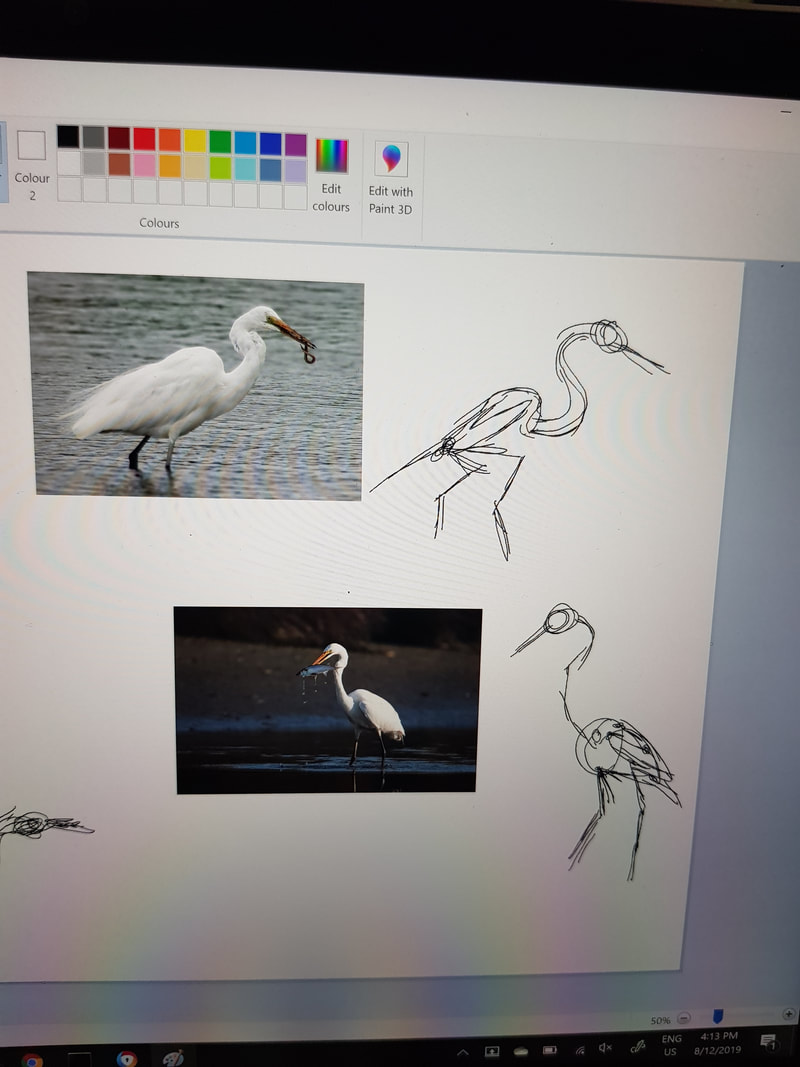
Task: Pick the brown colour swatch
Action: (x=119, y=164)
